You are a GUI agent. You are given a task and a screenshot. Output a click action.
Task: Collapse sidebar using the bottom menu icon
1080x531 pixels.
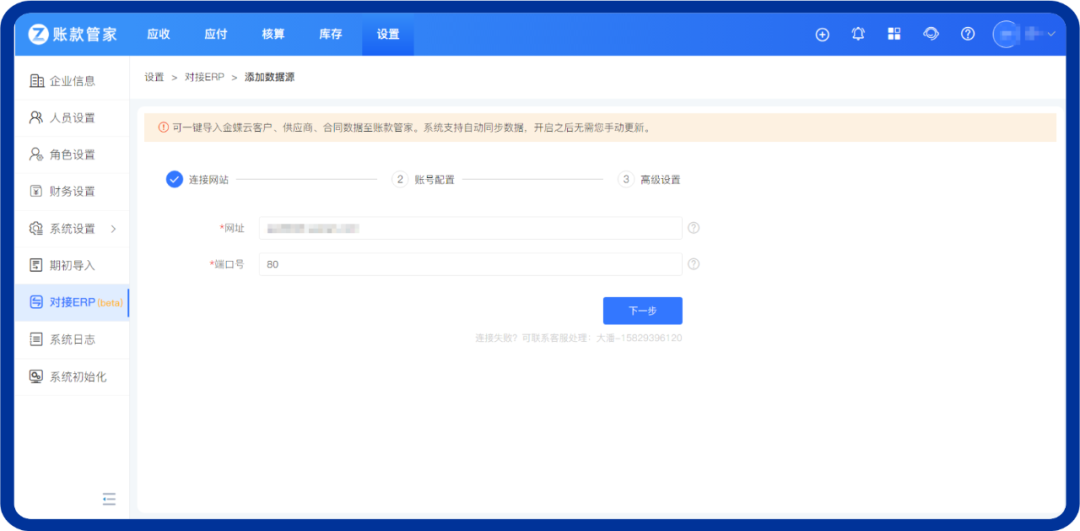[109, 499]
